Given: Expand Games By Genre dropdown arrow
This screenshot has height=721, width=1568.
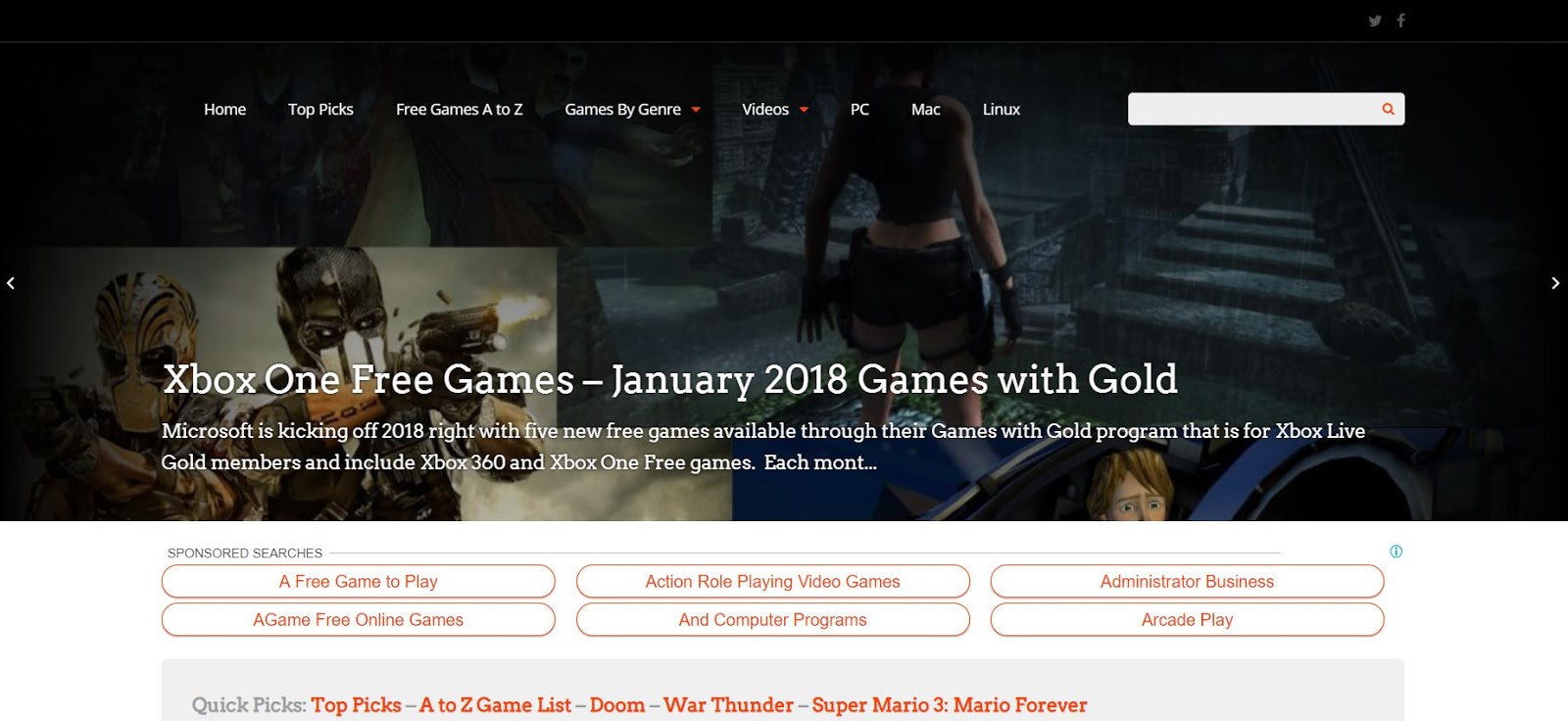Looking at the screenshot, I should (696, 110).
